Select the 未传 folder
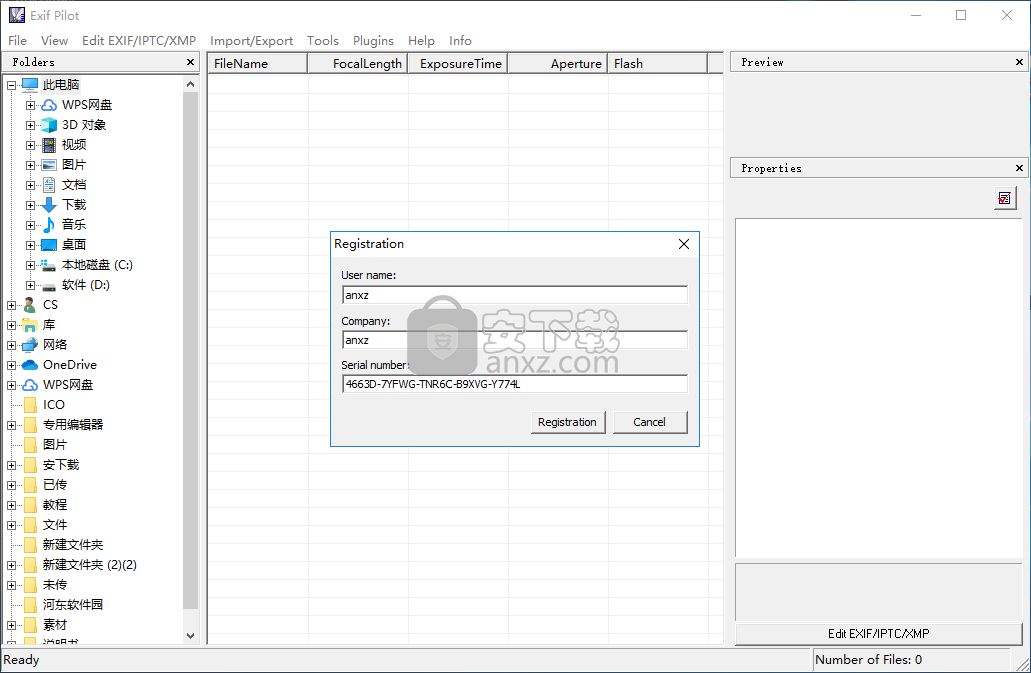This screenshot has width=1031, height=673. click(55, 585)
